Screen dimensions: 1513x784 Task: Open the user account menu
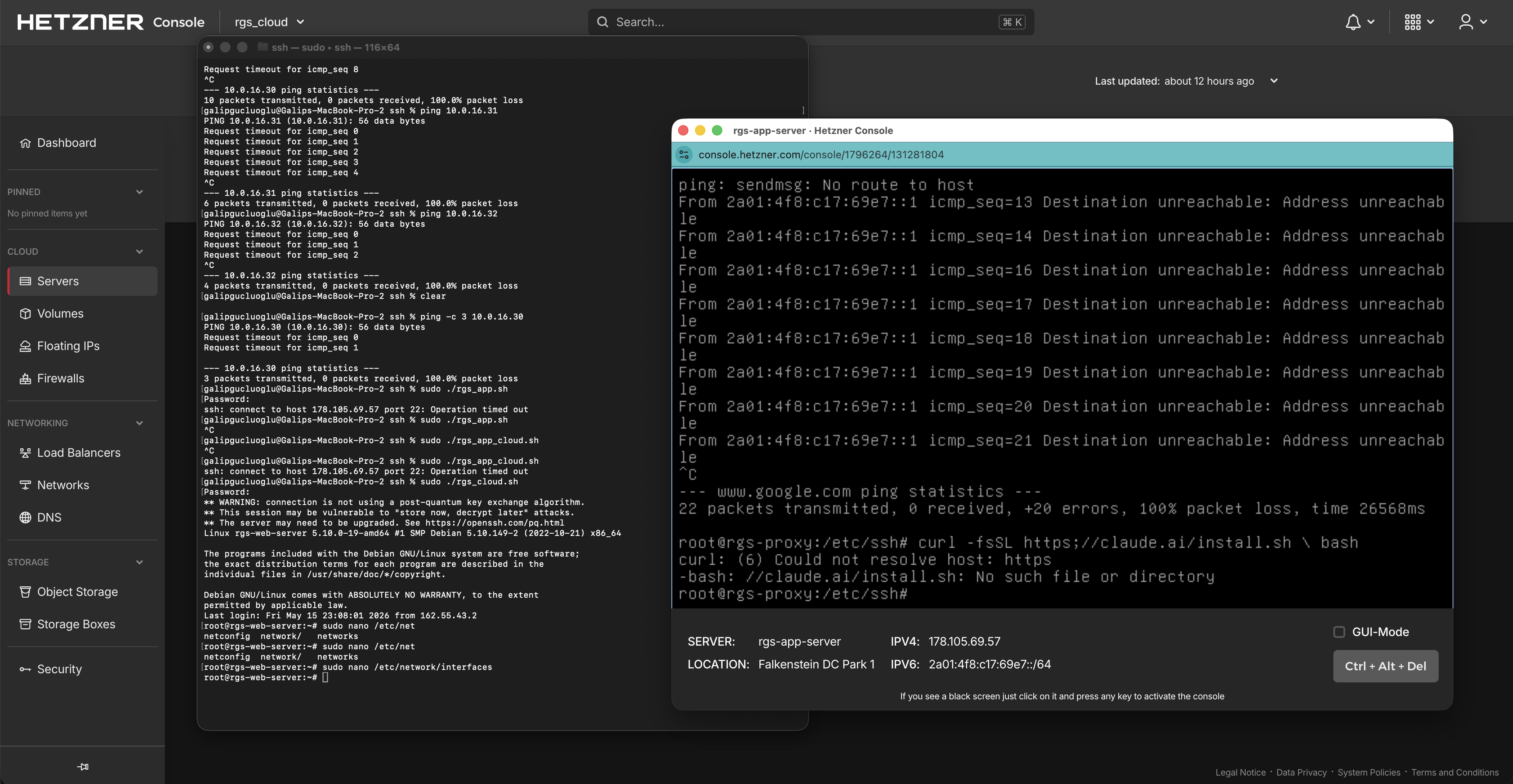click(x=1473, y=22)
